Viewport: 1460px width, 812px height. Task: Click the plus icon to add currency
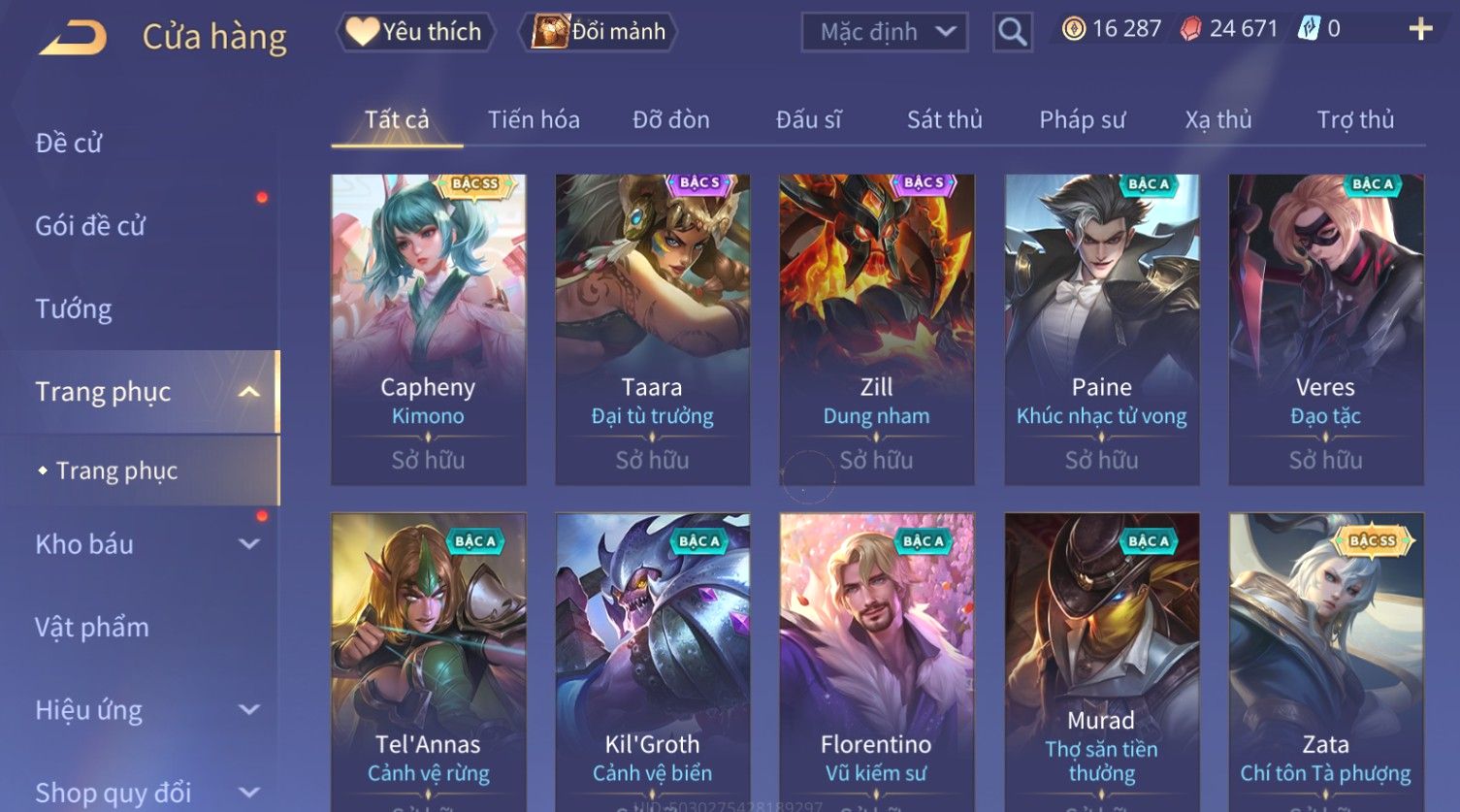click(1420, 29)
